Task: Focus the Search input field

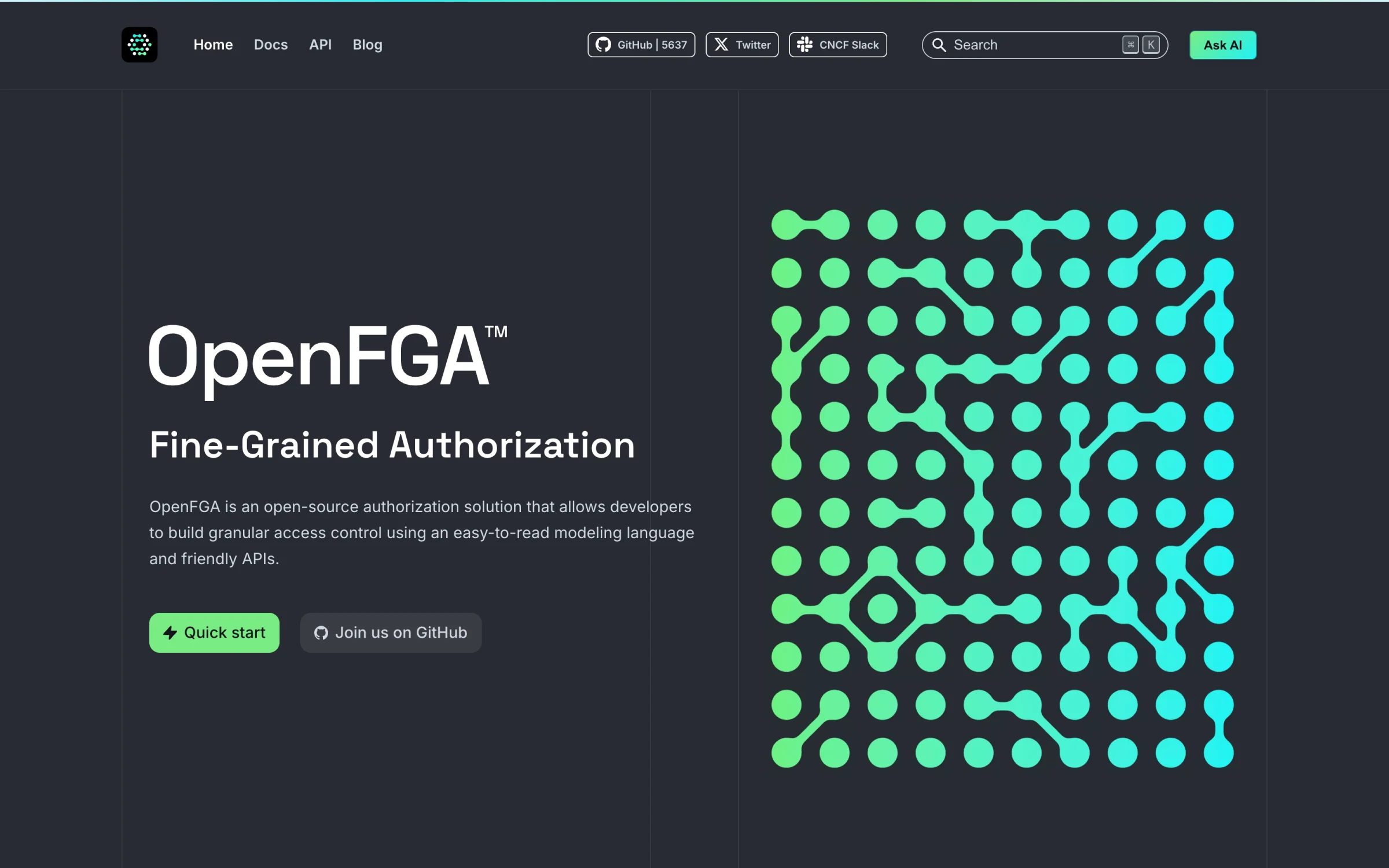Action: tap(1045, 45)
